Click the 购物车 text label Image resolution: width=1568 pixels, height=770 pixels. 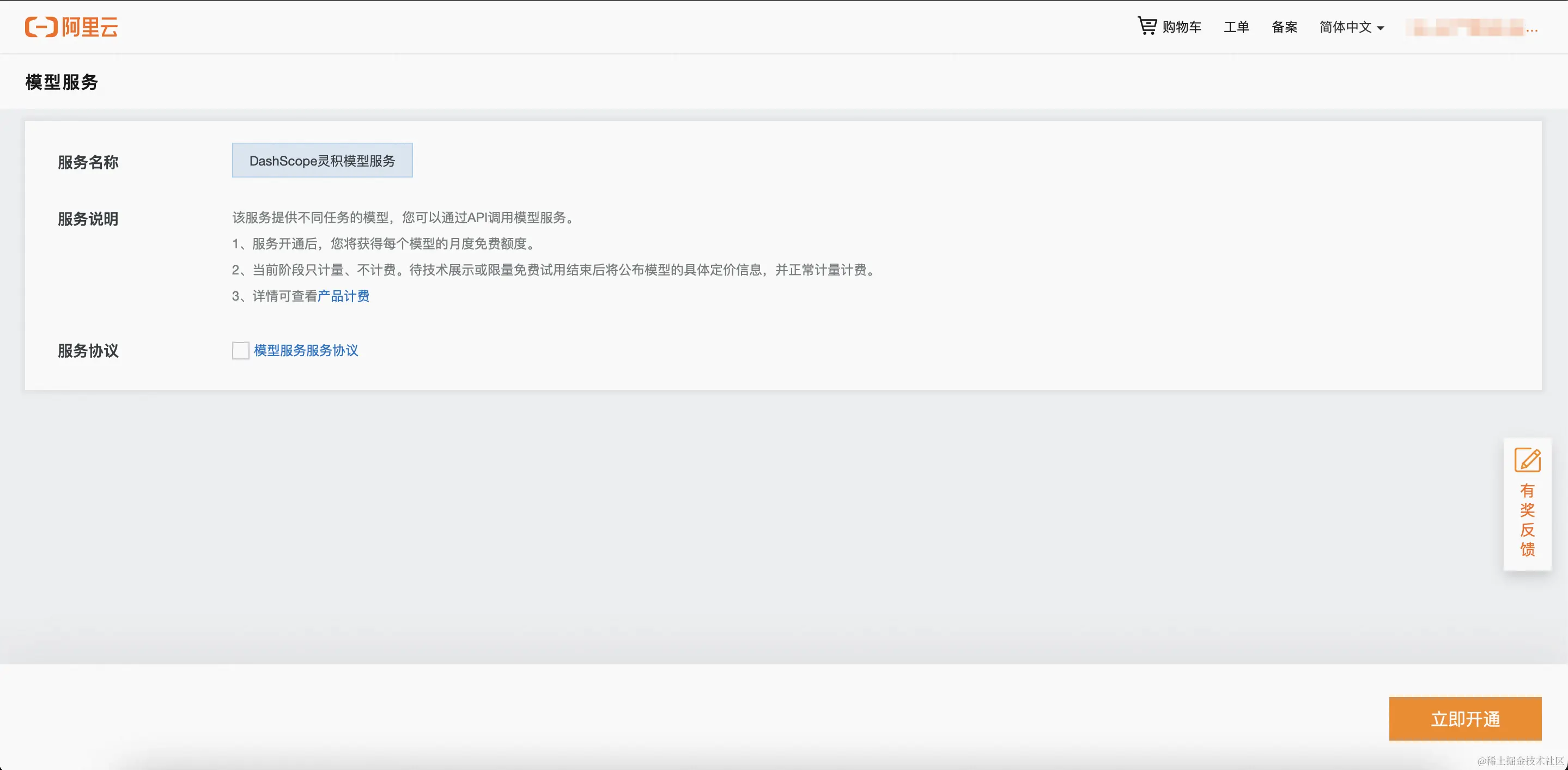(1182, 27)
